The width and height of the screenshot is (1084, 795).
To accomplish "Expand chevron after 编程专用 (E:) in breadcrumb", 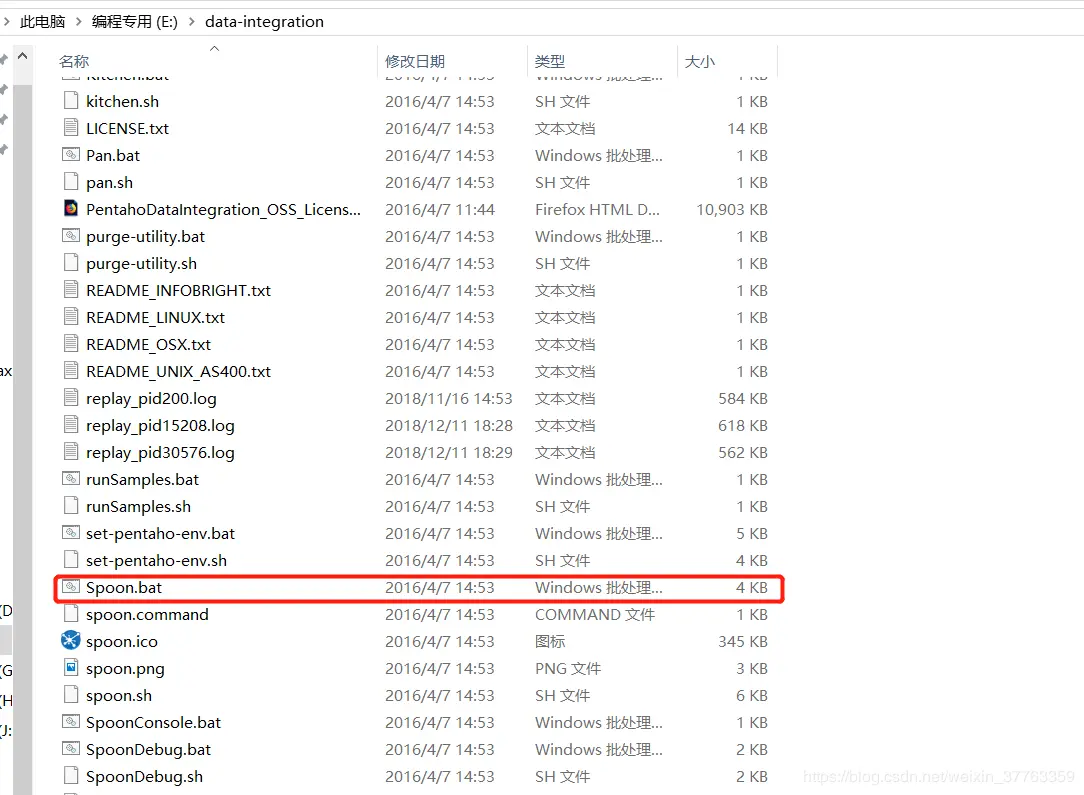I will point(191,21).
